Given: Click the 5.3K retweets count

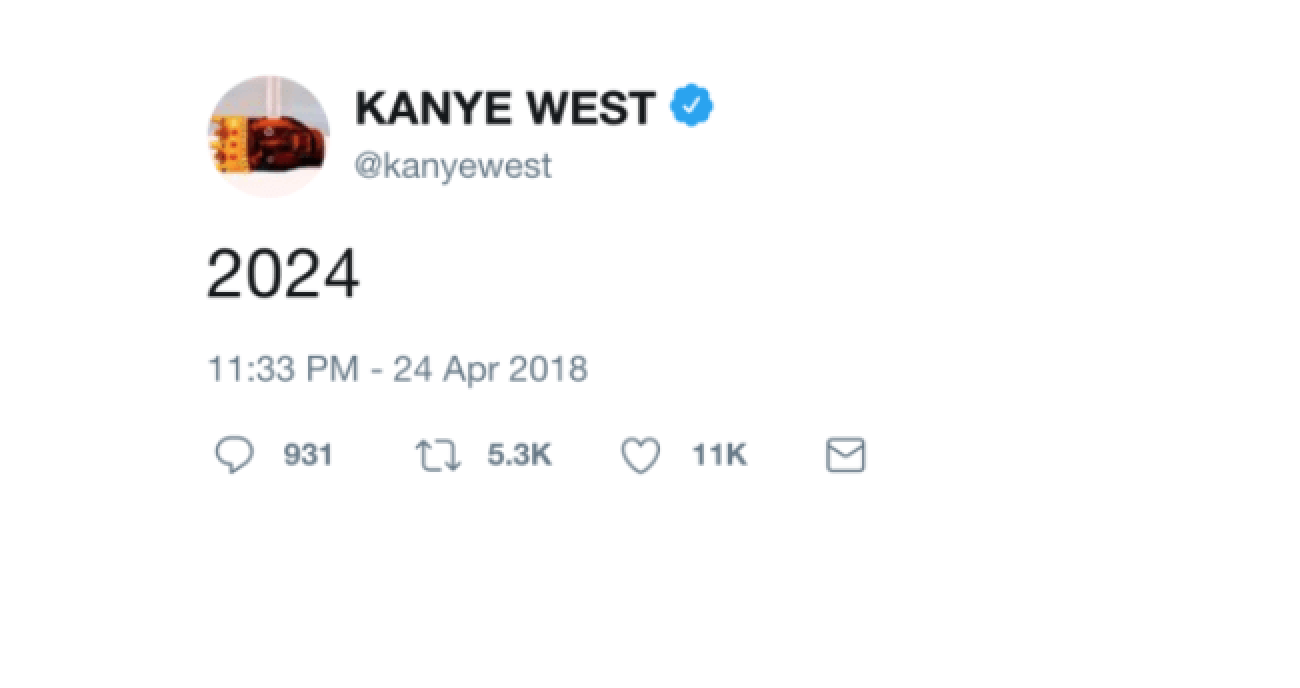Looking at the screenshot, I should (x=519, y=456).
